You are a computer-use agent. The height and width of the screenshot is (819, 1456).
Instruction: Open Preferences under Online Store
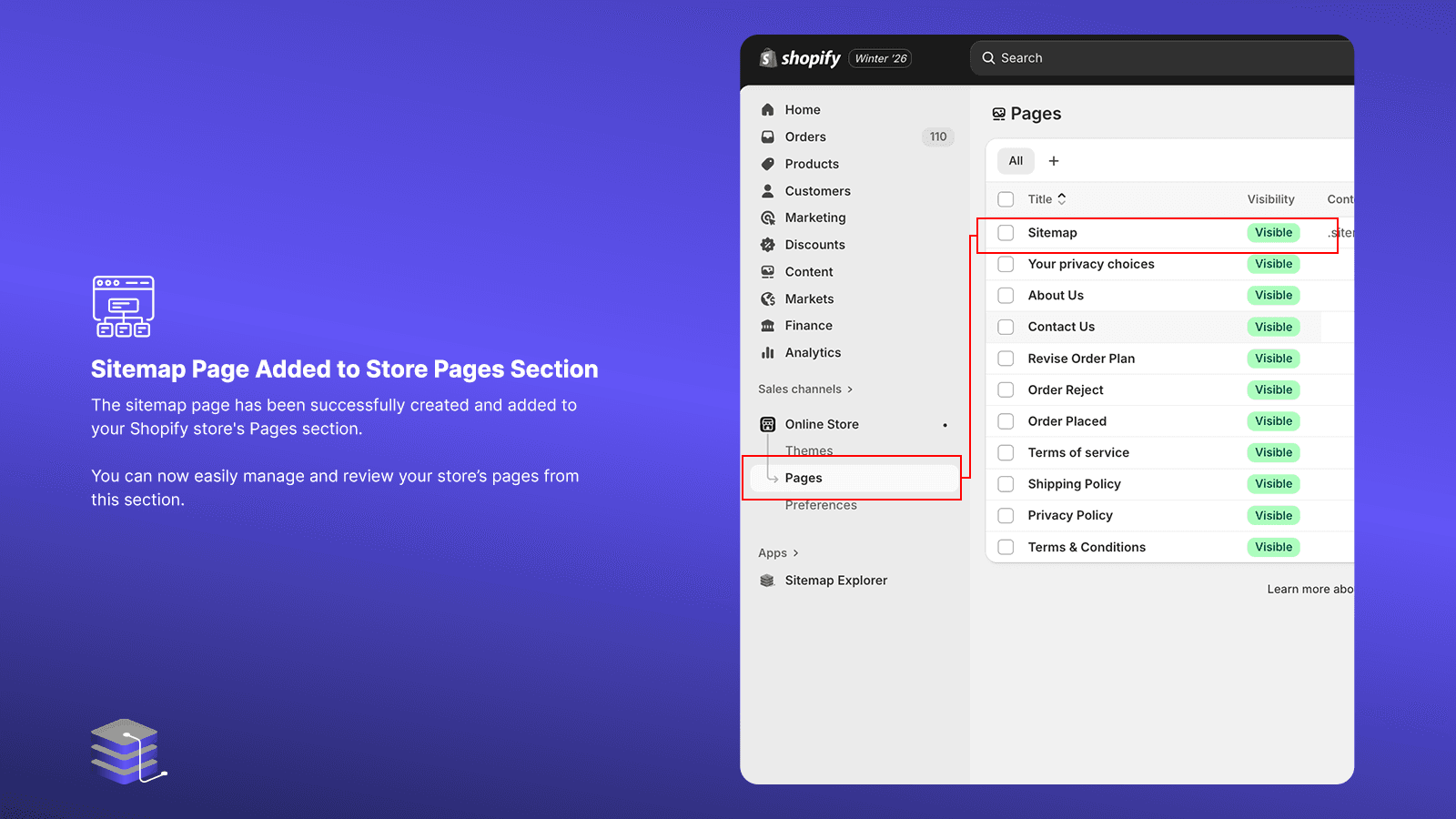pos(822,505)
